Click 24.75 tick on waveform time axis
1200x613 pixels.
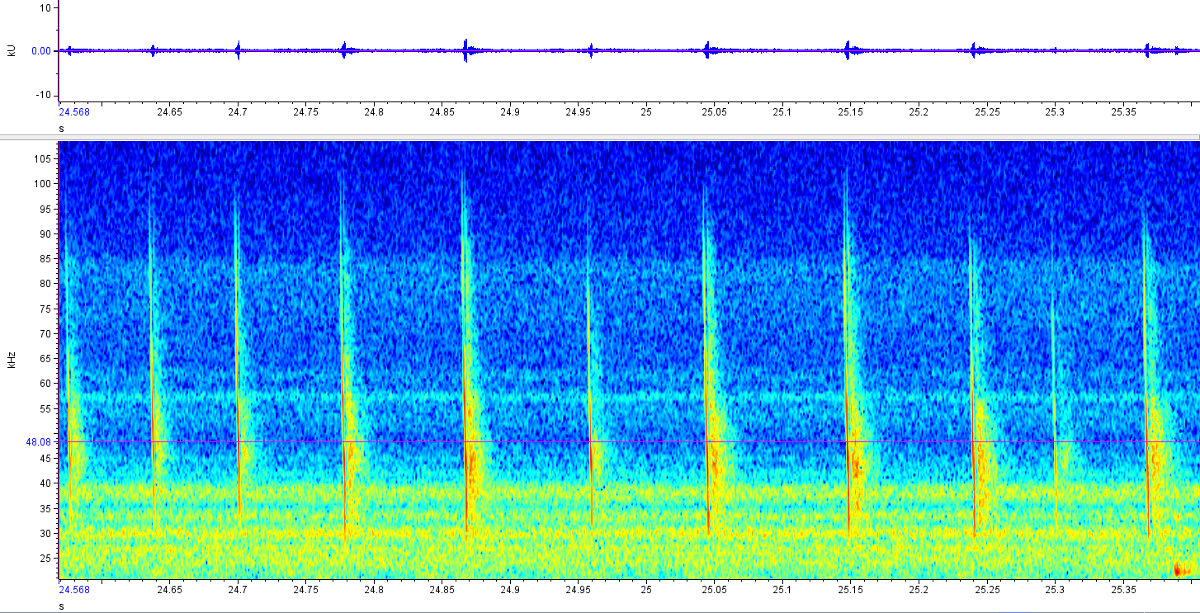306,112
